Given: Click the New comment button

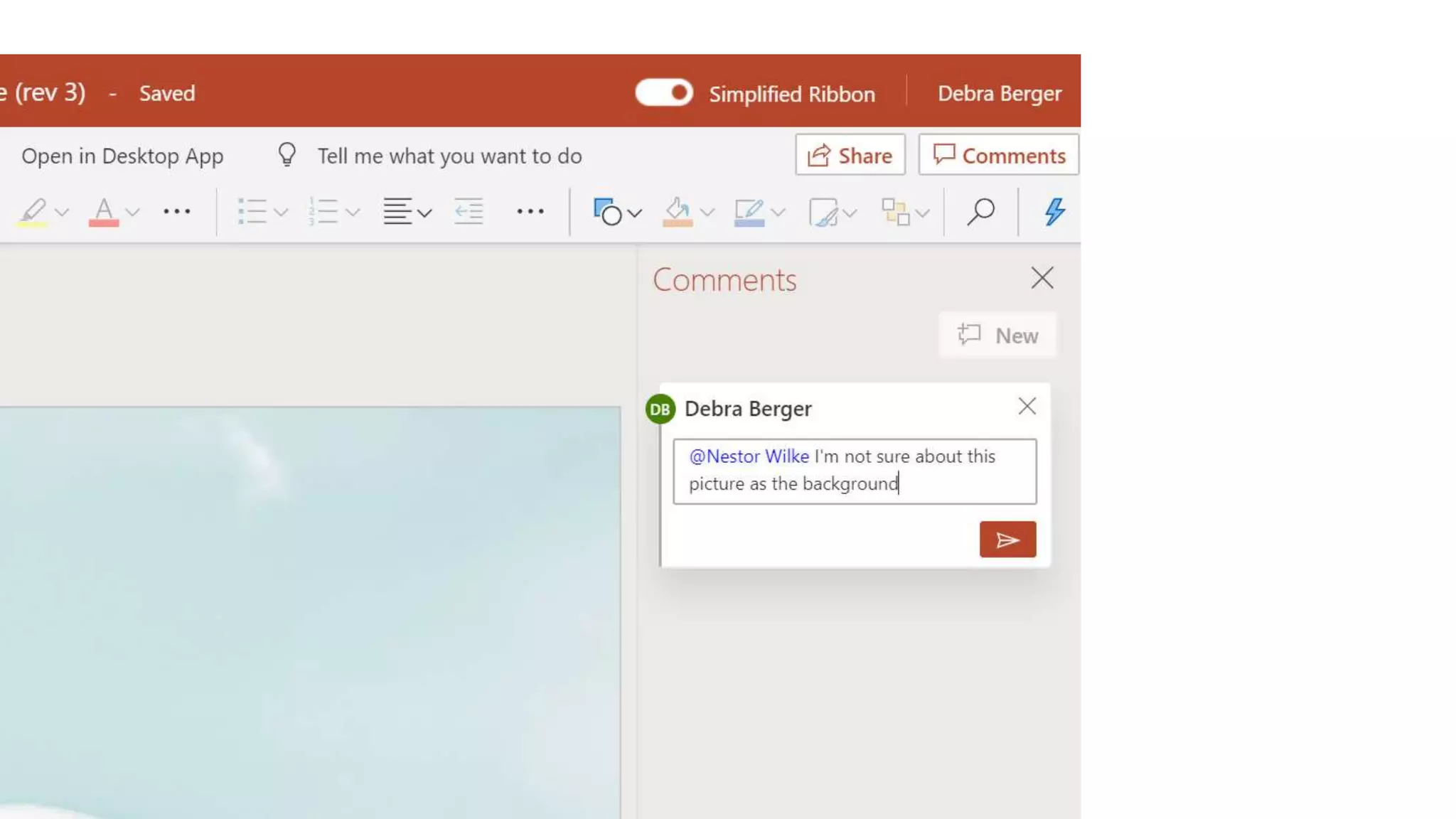Looking at the screenshot, I should click(997, 335).
